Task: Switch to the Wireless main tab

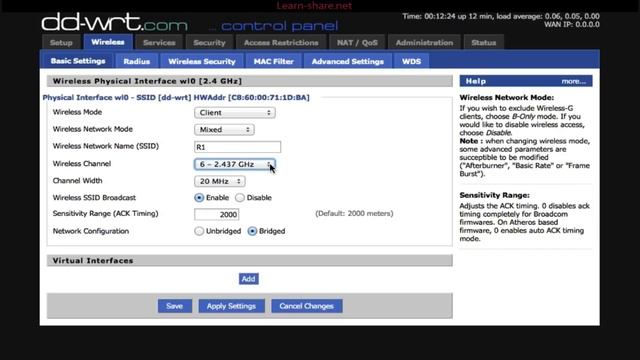Action: [x=108, y=42]
